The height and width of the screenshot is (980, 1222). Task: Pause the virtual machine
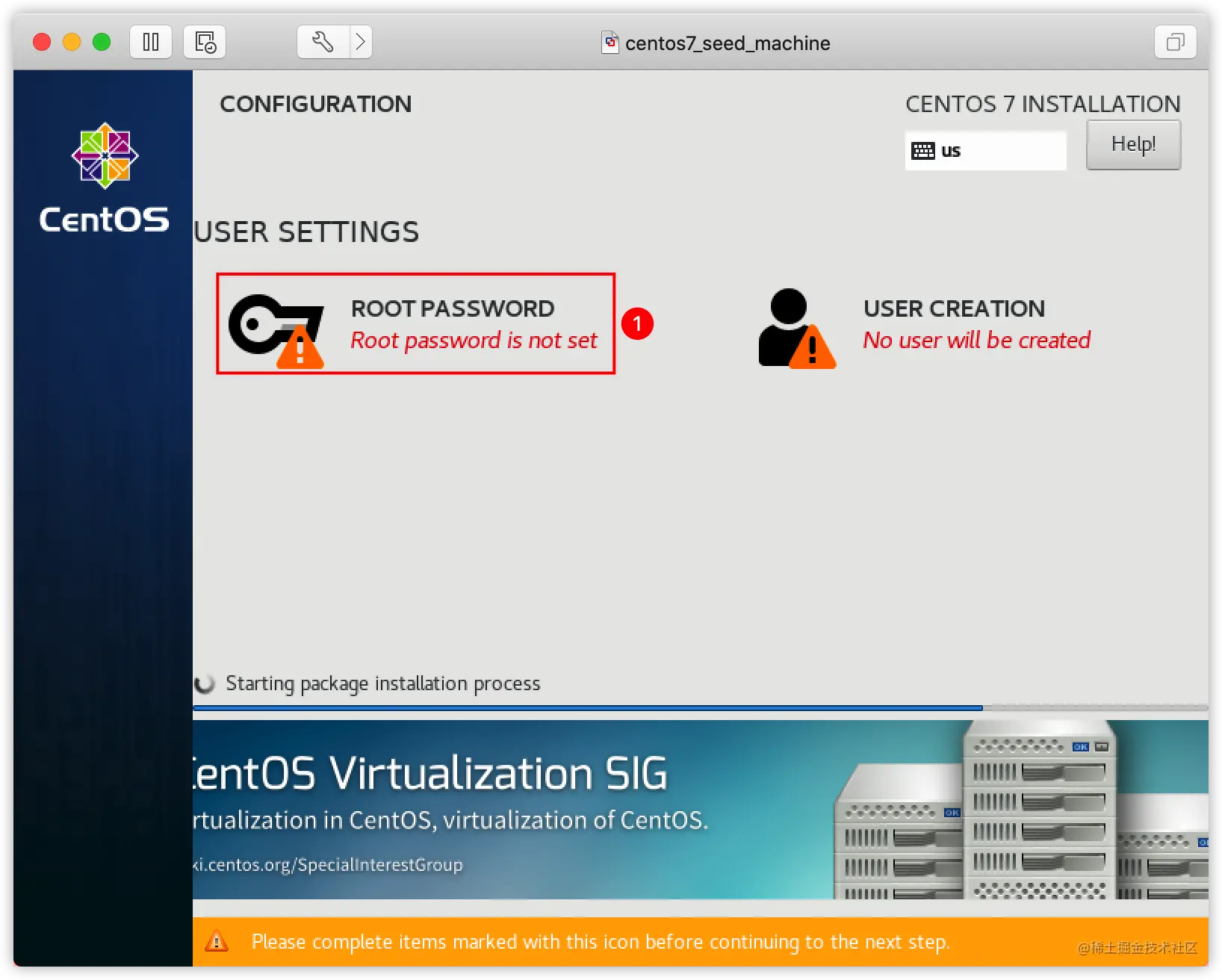151,42
